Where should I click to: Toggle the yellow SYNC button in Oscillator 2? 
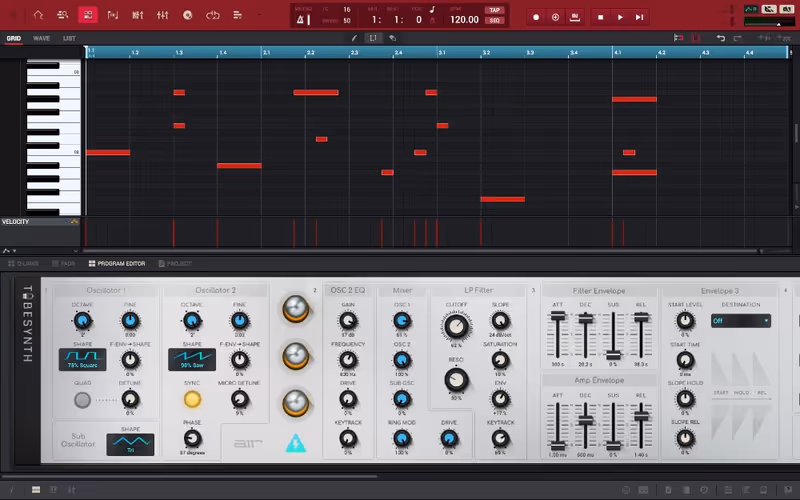tap(192, 399)
